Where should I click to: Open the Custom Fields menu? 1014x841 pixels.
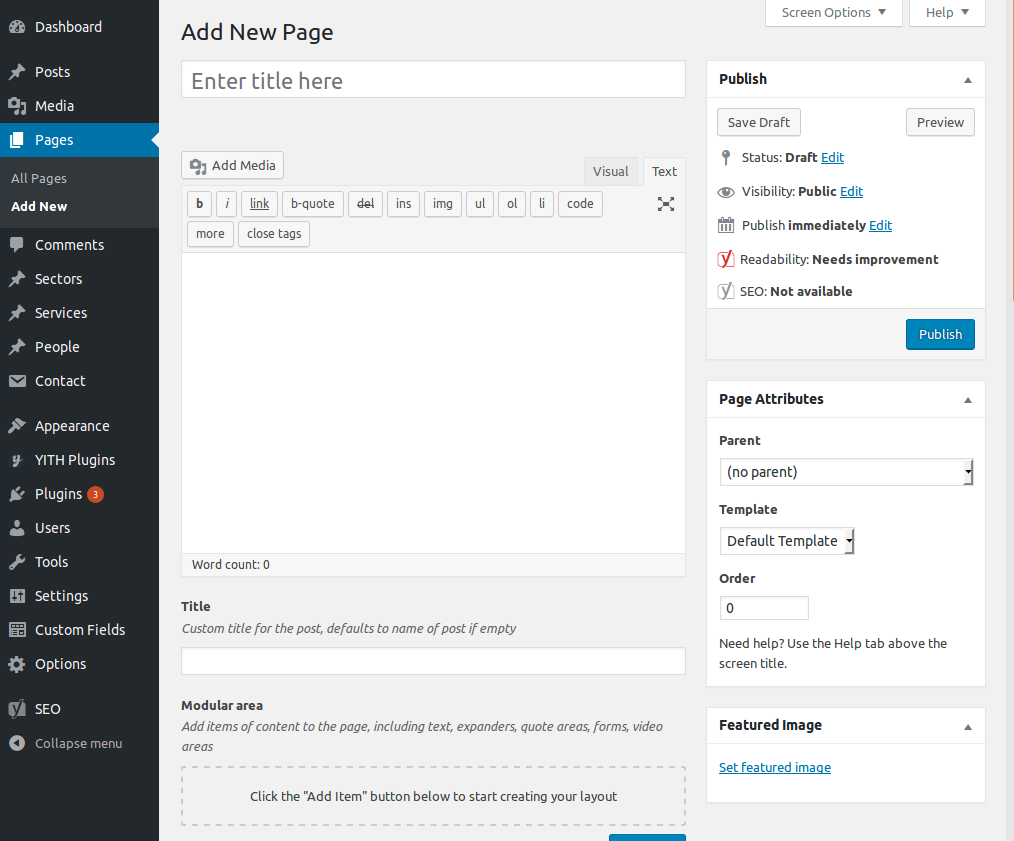coord(79,630)
